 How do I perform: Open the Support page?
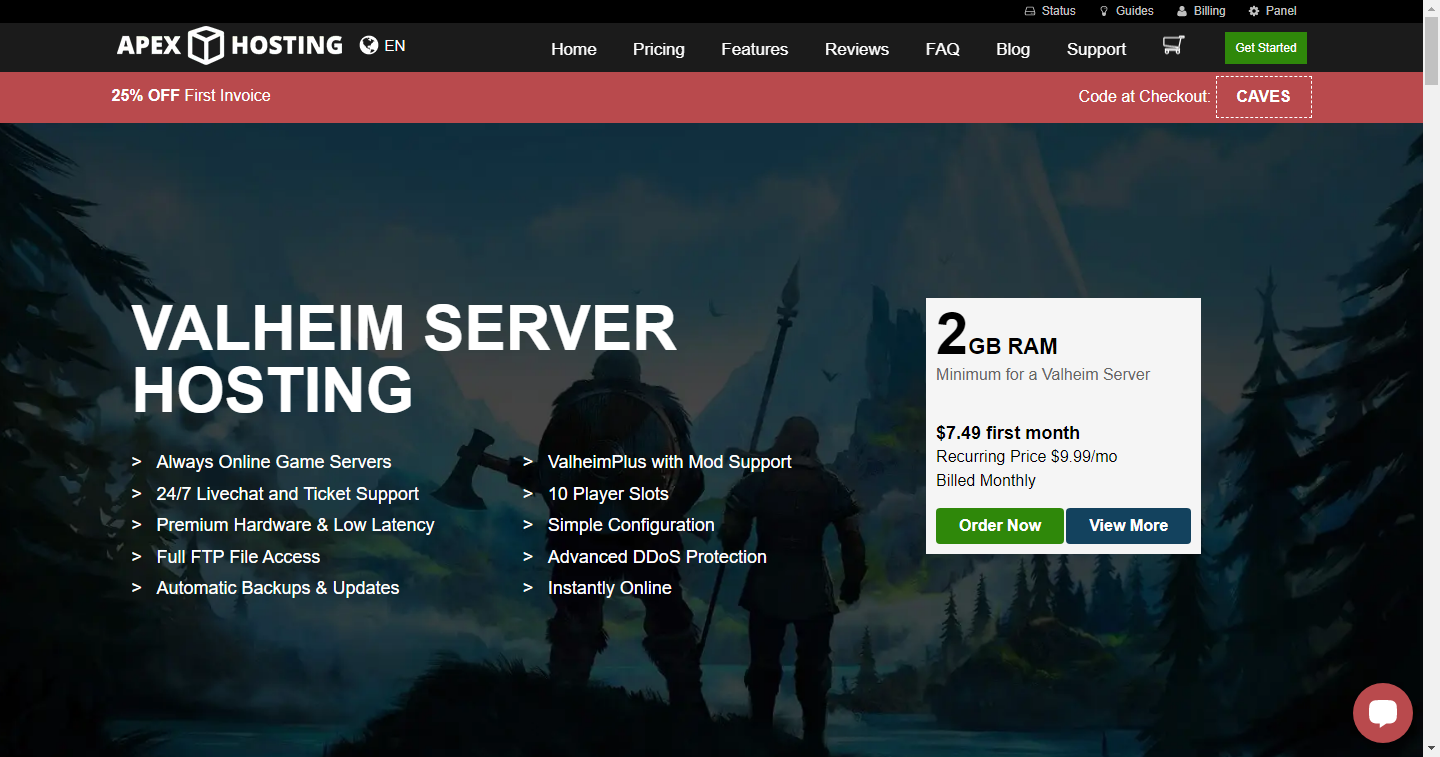tap(1097, 49)
